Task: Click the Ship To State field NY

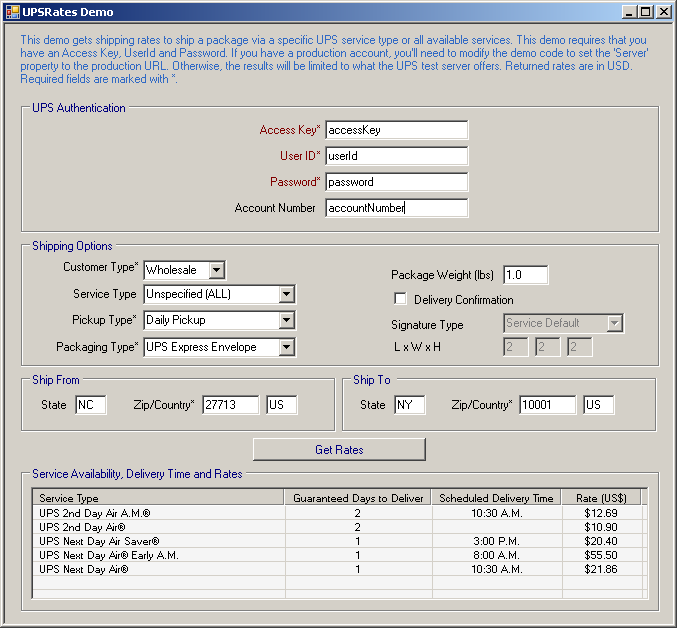Action: (409, 405)
